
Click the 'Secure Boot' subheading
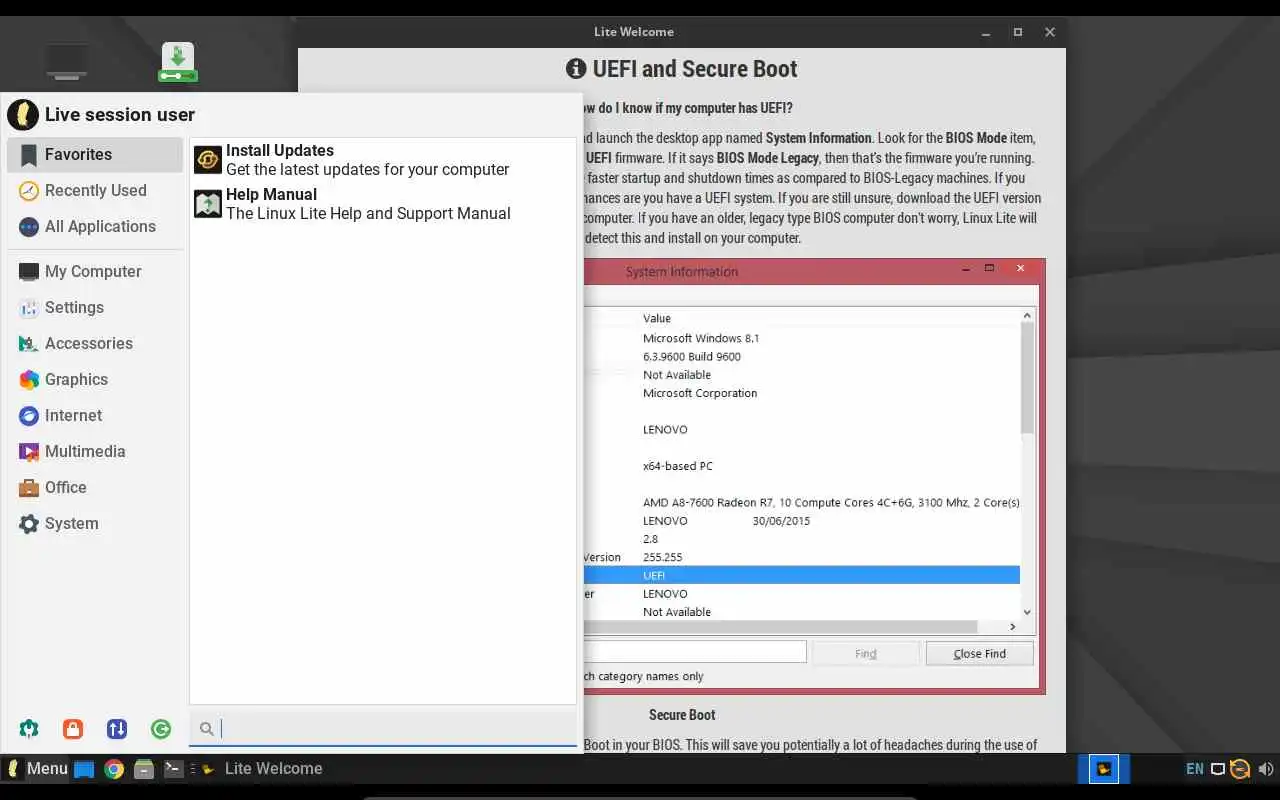tap(682, 715)
